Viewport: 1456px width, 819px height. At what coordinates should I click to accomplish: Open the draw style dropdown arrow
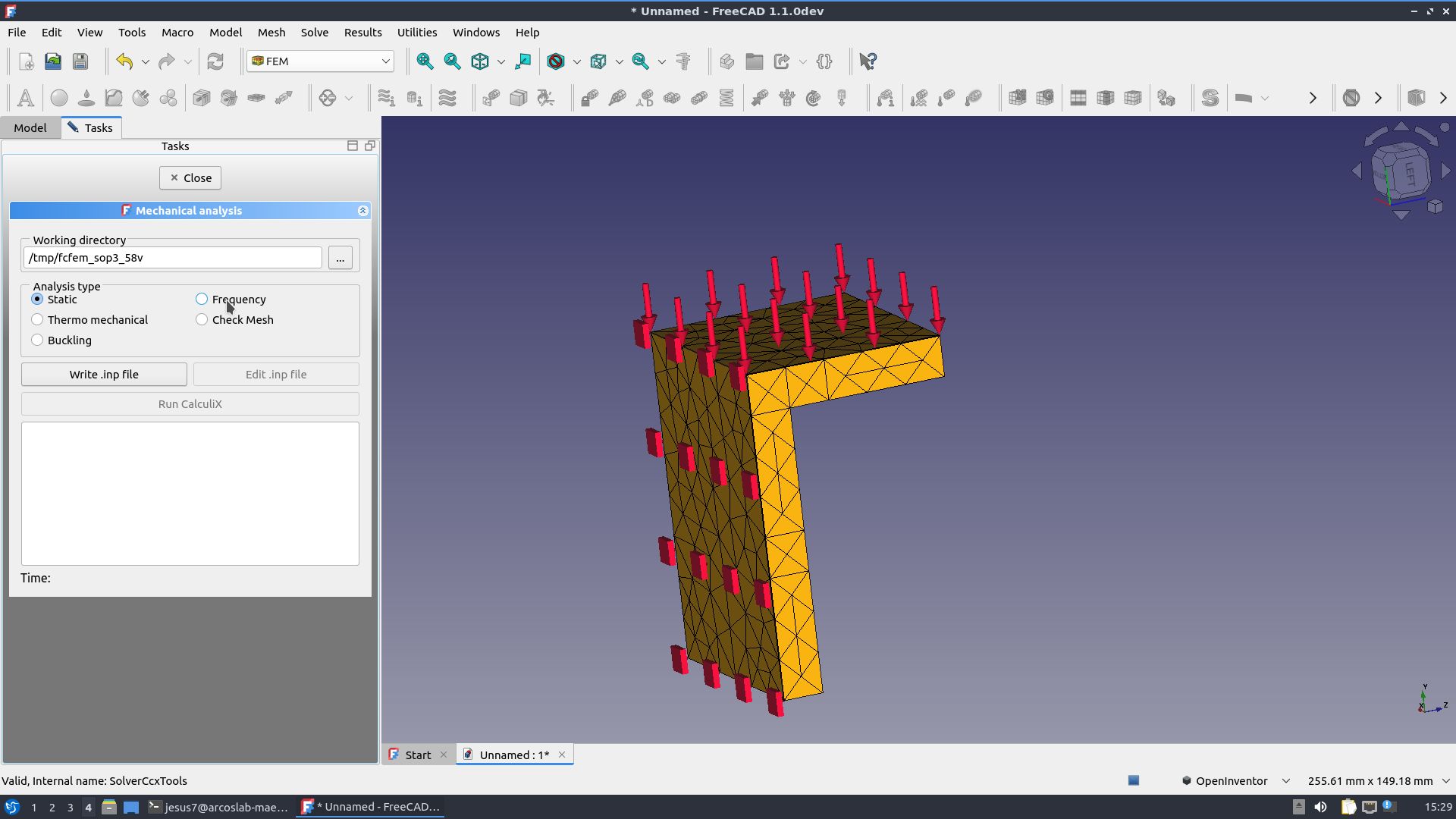point(576,61)
